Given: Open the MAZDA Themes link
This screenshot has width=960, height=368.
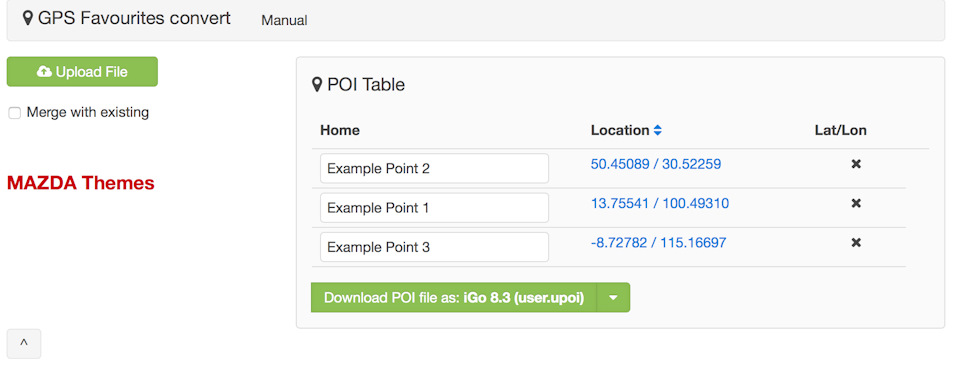Looking at the screenshot, I should pos(81,182).
